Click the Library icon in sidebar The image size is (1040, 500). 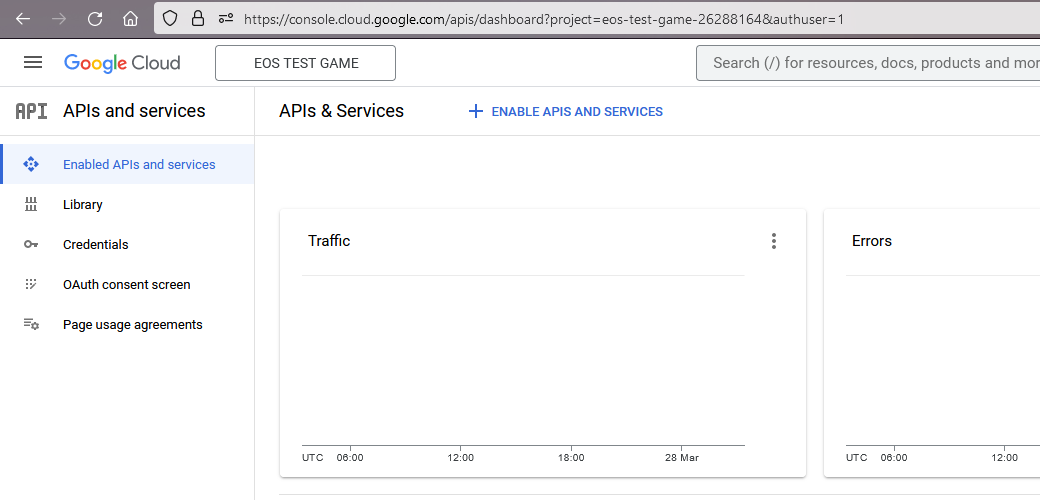[x=31, y=204]
